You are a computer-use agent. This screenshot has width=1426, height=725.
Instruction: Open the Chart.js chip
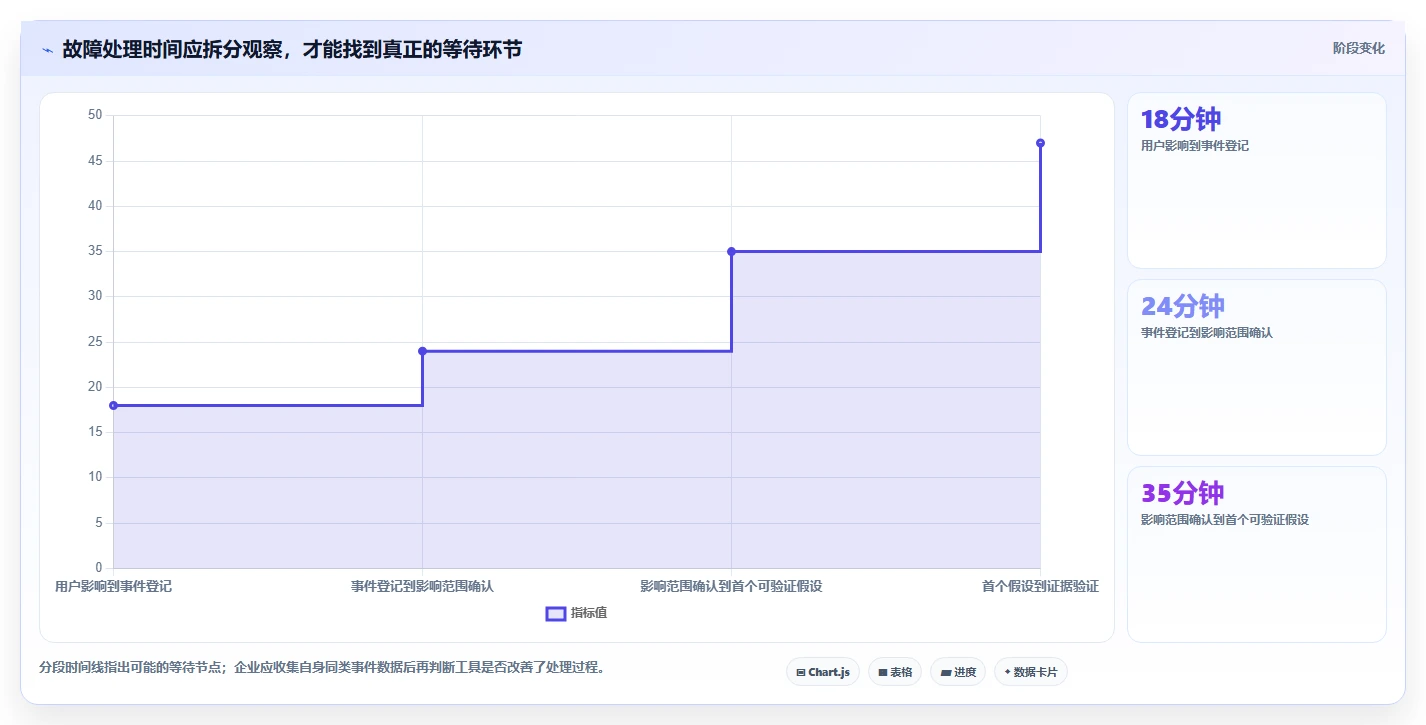823,672
